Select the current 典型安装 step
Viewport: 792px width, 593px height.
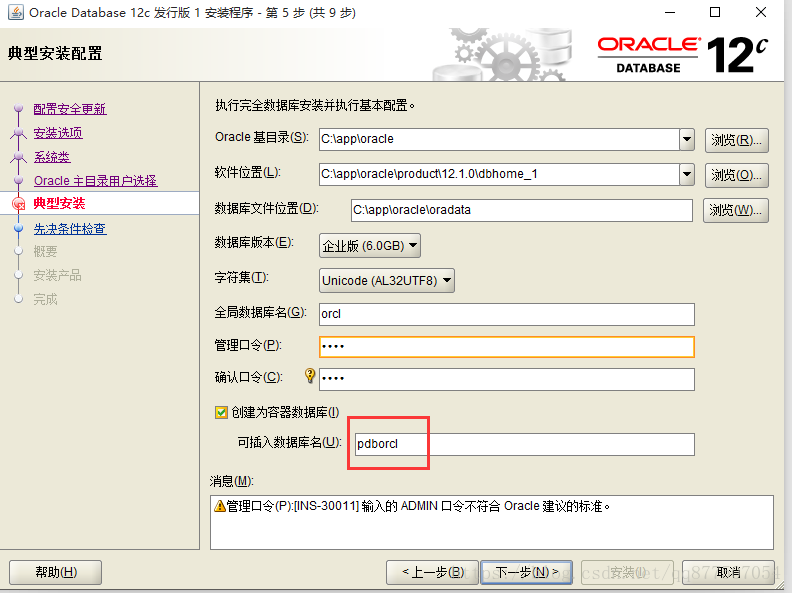tap(59, 203)
